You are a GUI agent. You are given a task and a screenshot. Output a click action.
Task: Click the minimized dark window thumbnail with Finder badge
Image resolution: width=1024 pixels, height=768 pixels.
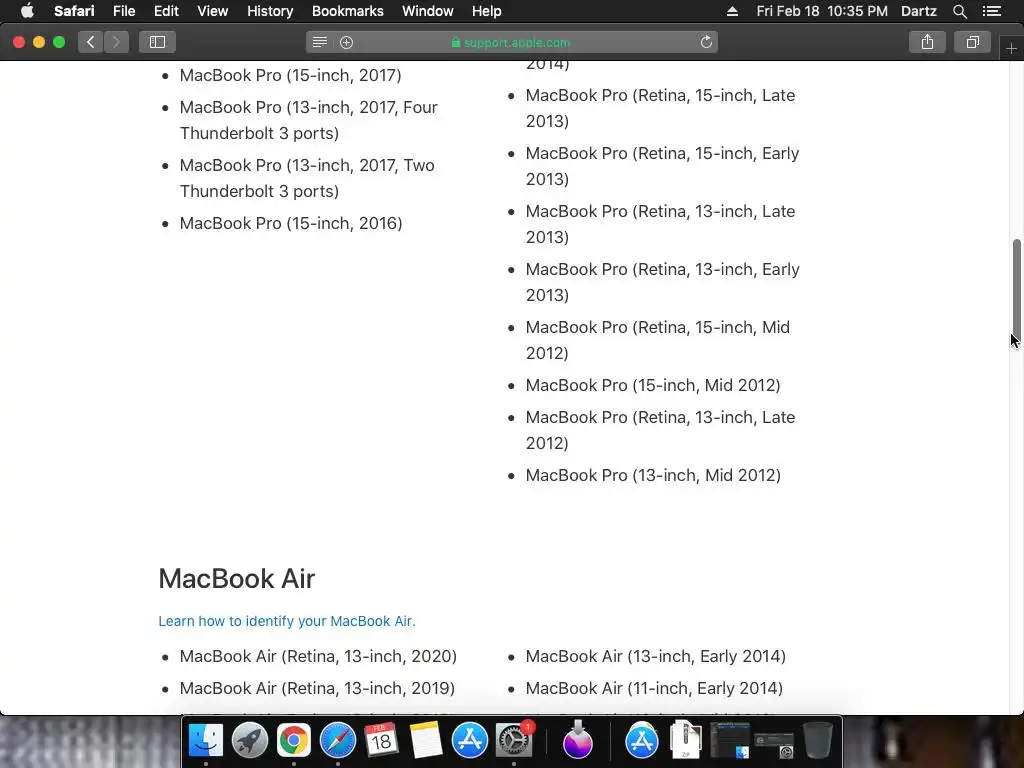click(730, 741)
